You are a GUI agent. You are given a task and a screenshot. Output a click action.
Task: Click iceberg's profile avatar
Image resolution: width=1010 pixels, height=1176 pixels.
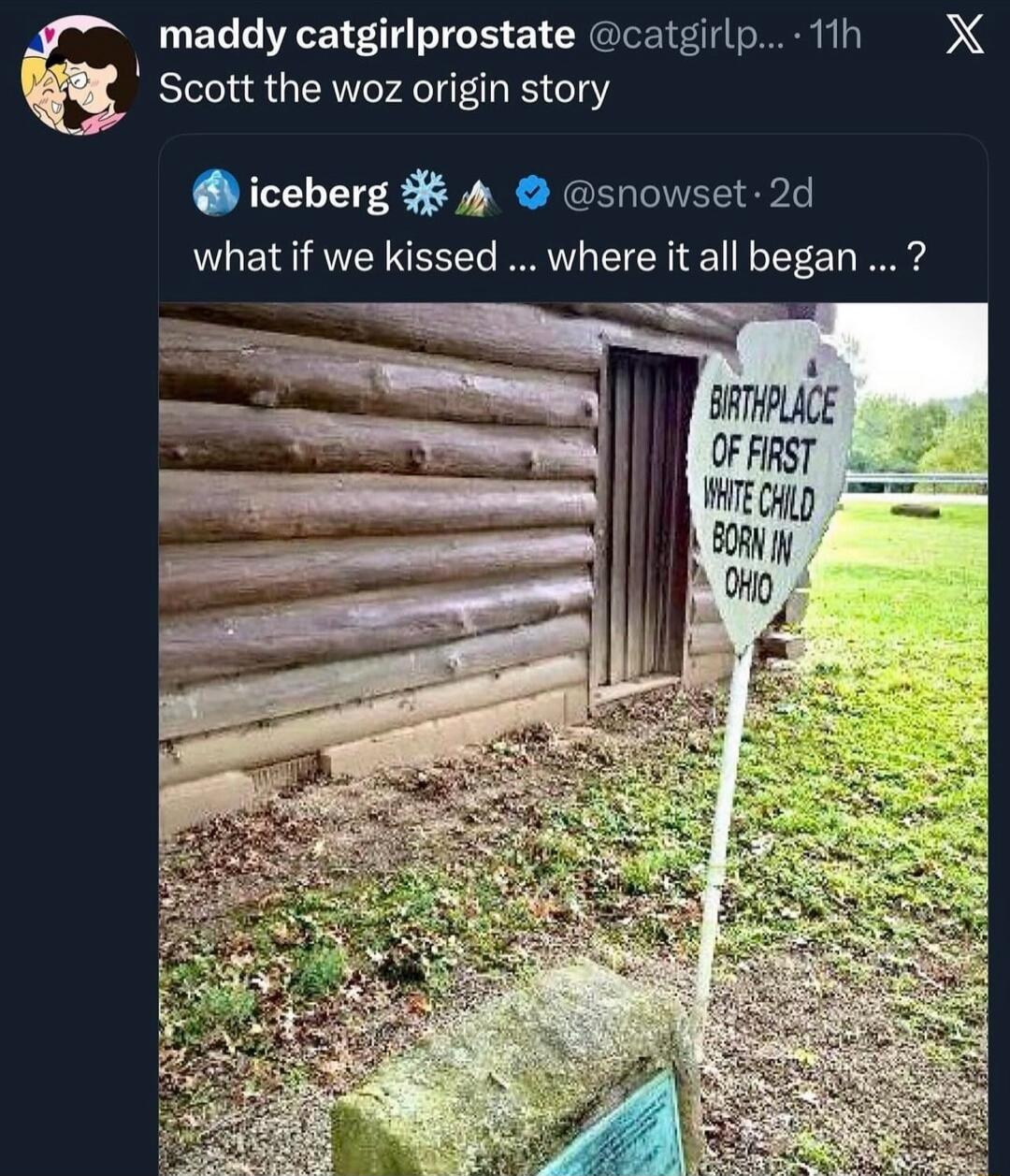(x=214, y=195)
